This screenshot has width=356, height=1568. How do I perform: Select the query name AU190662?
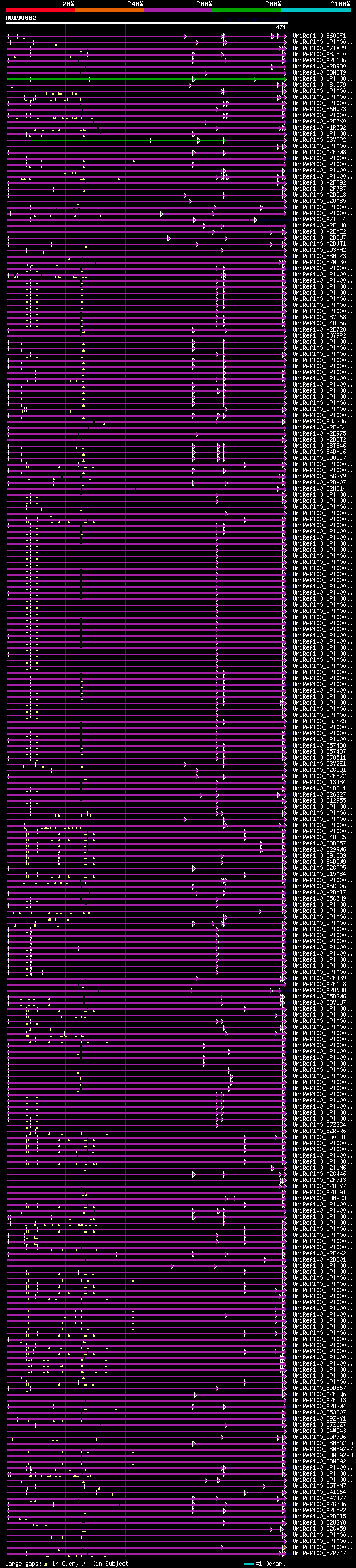[x=21, y=18]
